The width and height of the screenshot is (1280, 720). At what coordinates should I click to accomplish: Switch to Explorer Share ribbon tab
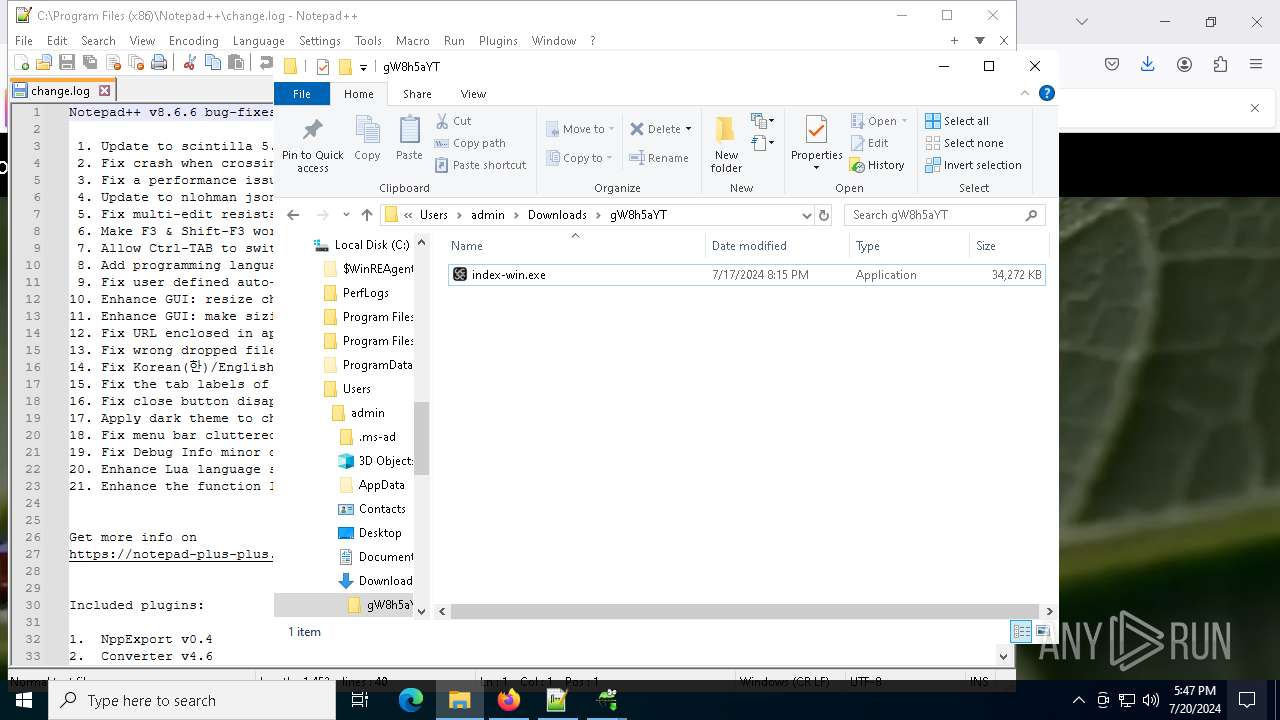click(x=417, y=94)
